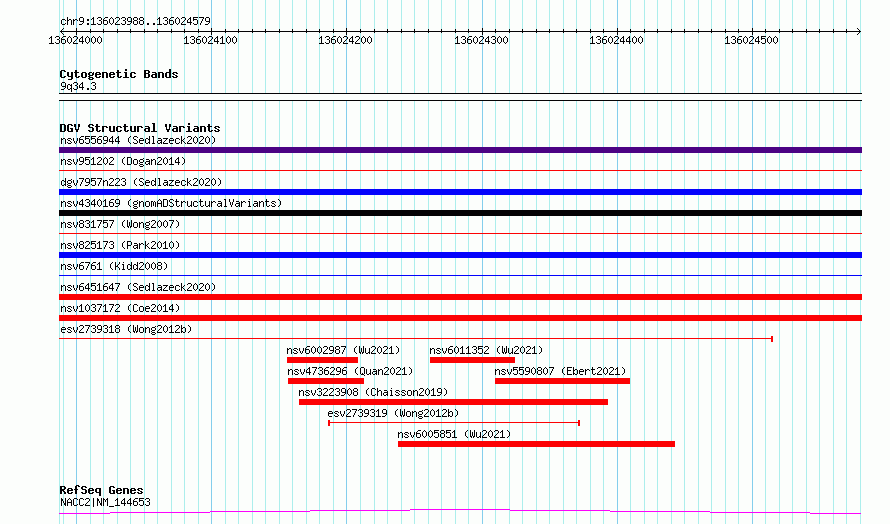Click the red nsv5590807 variant bar

coord(562,381)
